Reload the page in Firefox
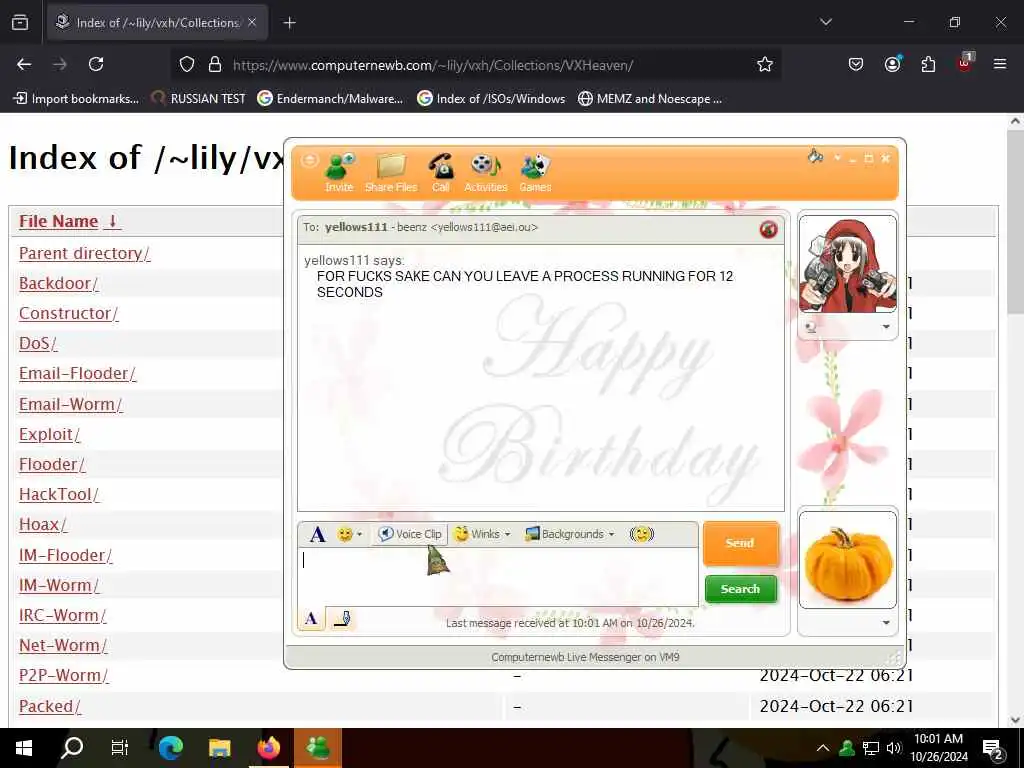1024x768 pixels. coord(96,64)
